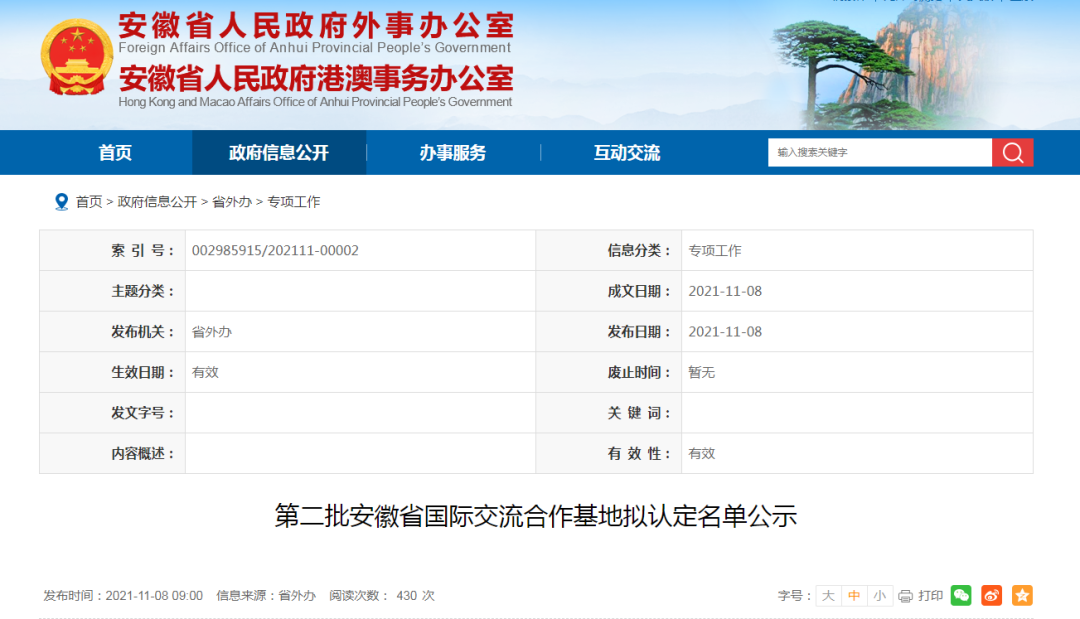Click the 安徽省人民政府港澳事务办公室 header title
1080x619 pixels.
[316, 79]
